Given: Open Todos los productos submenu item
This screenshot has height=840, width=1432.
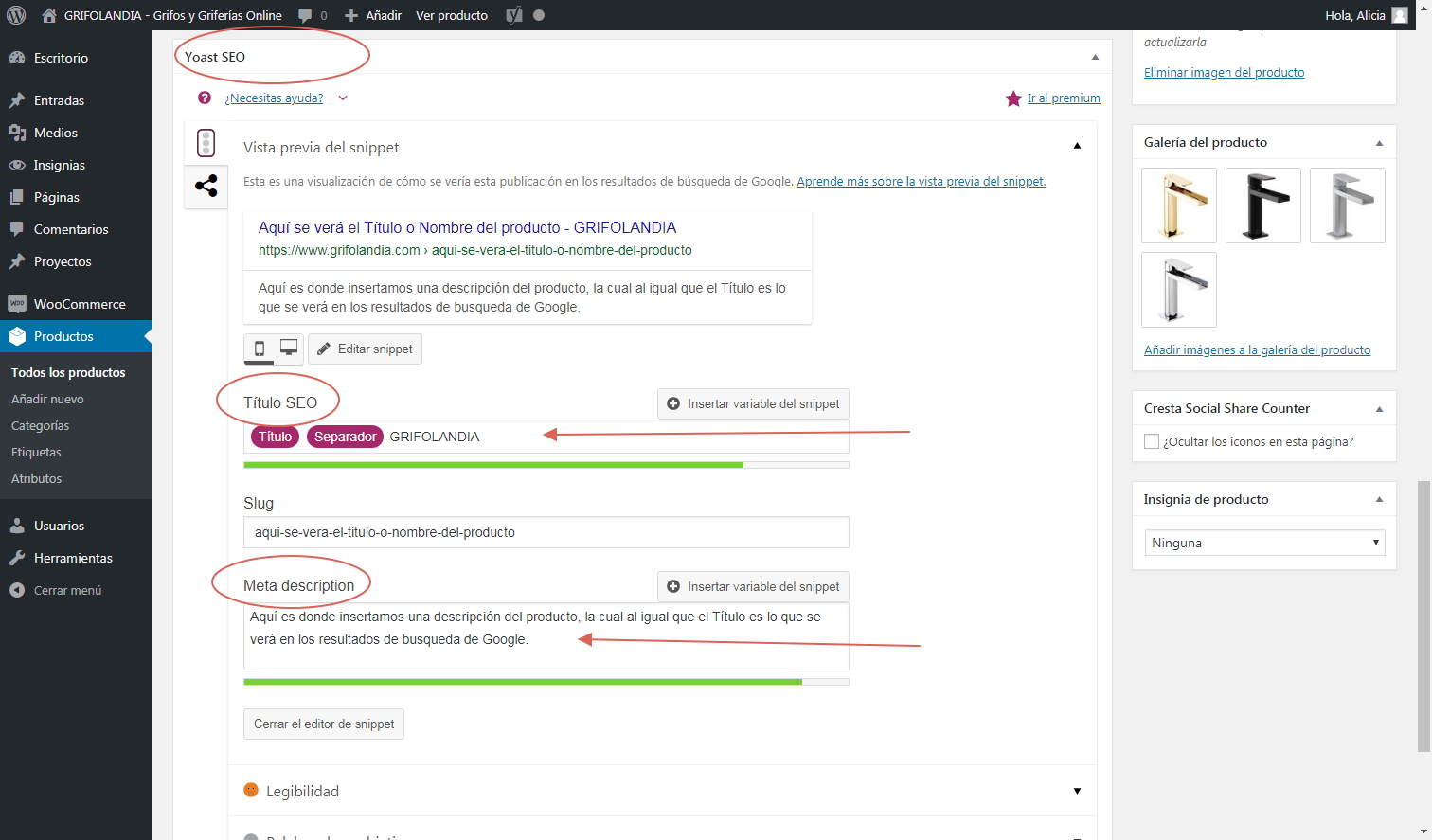Looking at the screenshot, I should [68, 372].
